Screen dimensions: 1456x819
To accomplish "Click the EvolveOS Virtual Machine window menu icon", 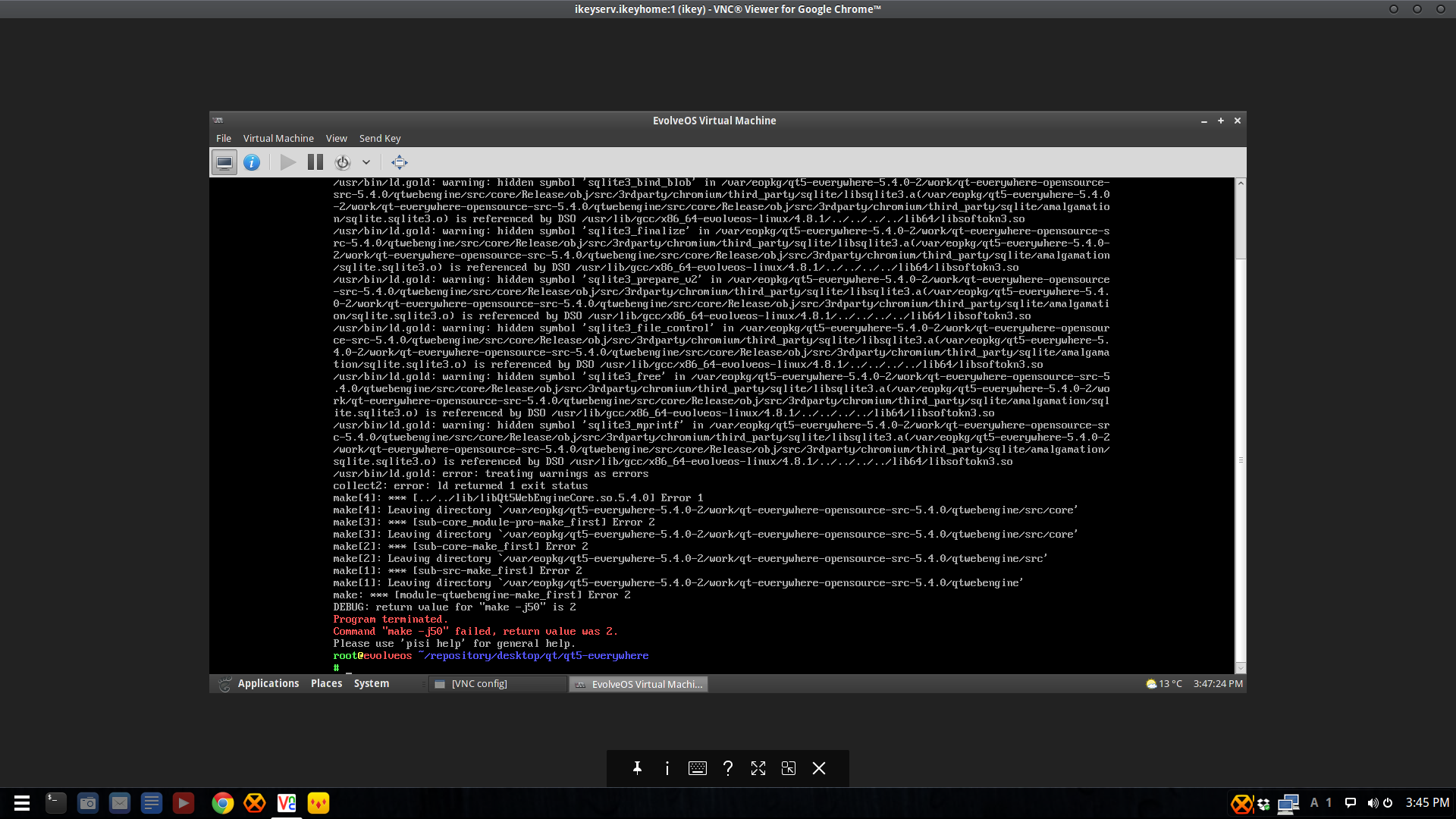I will [218, 121].
